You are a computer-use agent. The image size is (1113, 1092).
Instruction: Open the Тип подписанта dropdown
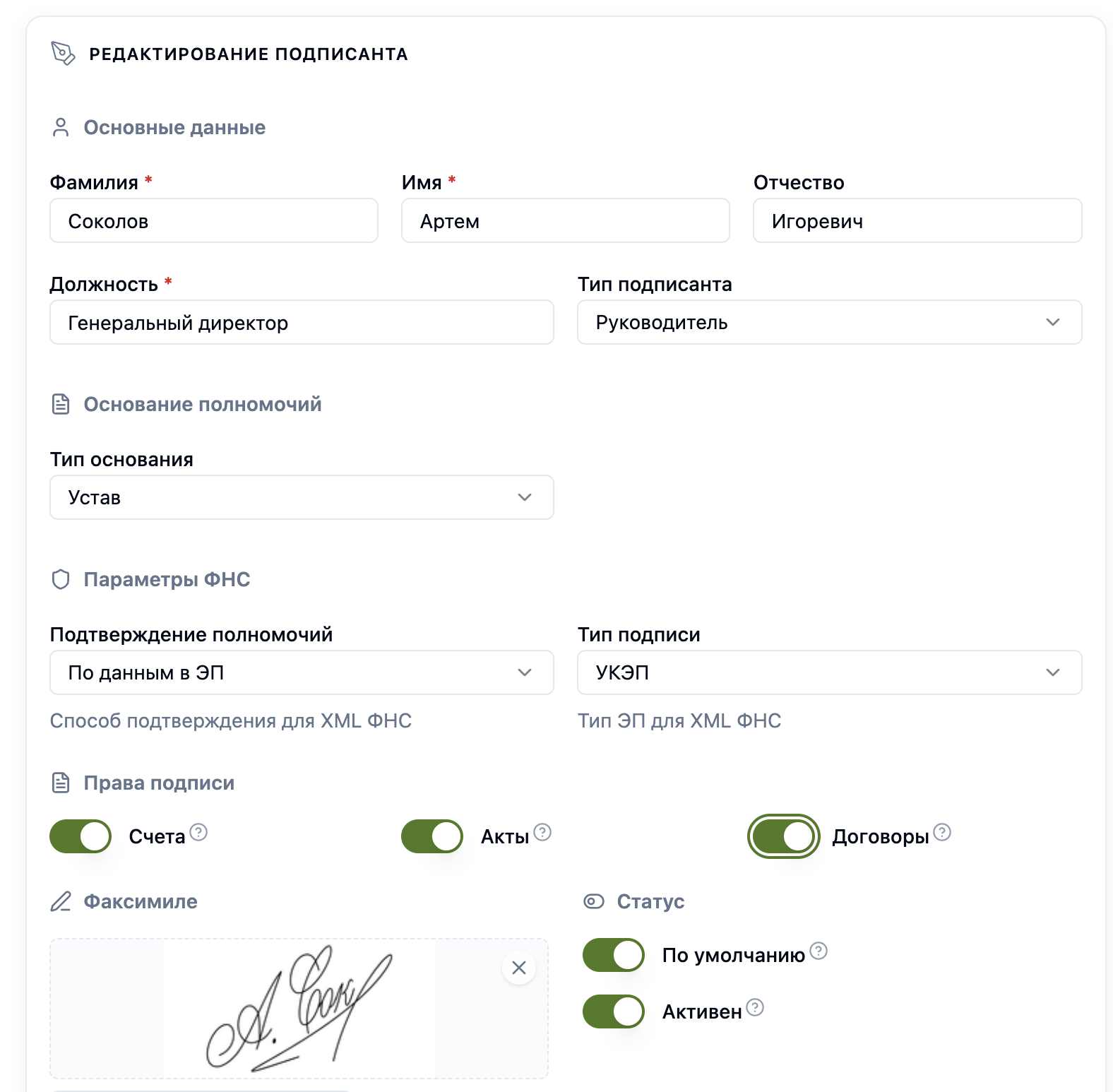point(830,322)
